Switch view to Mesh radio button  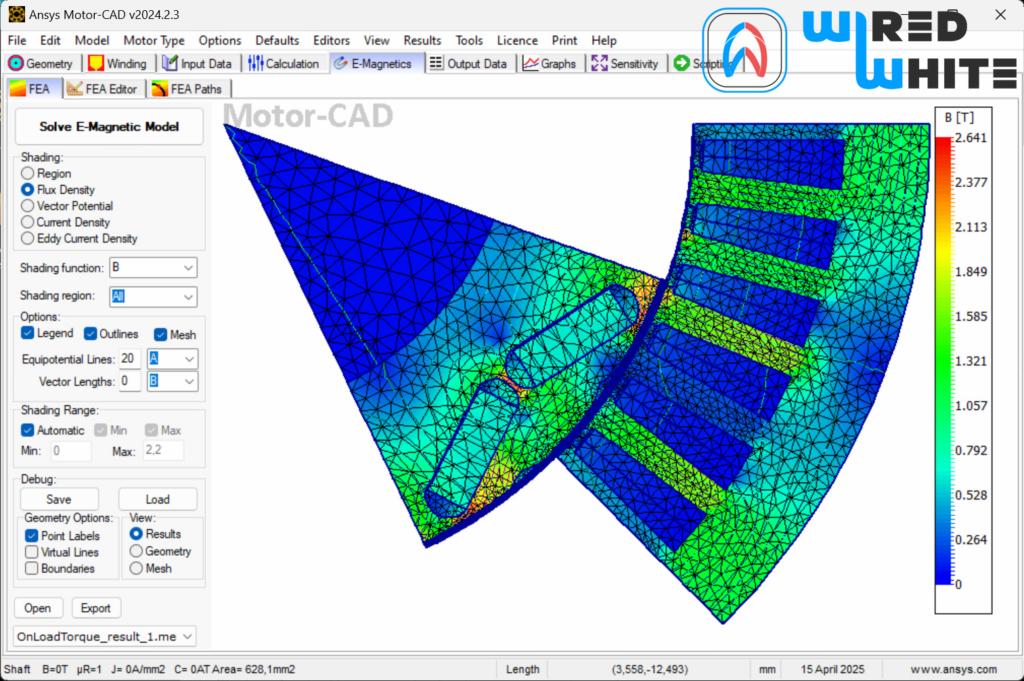(x=136, y=568)
